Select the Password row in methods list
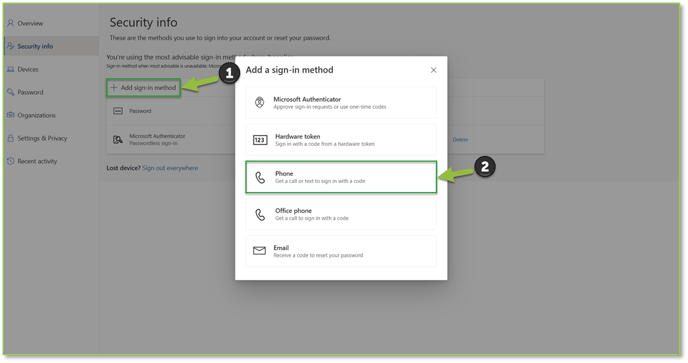 (x=171, y=111)
